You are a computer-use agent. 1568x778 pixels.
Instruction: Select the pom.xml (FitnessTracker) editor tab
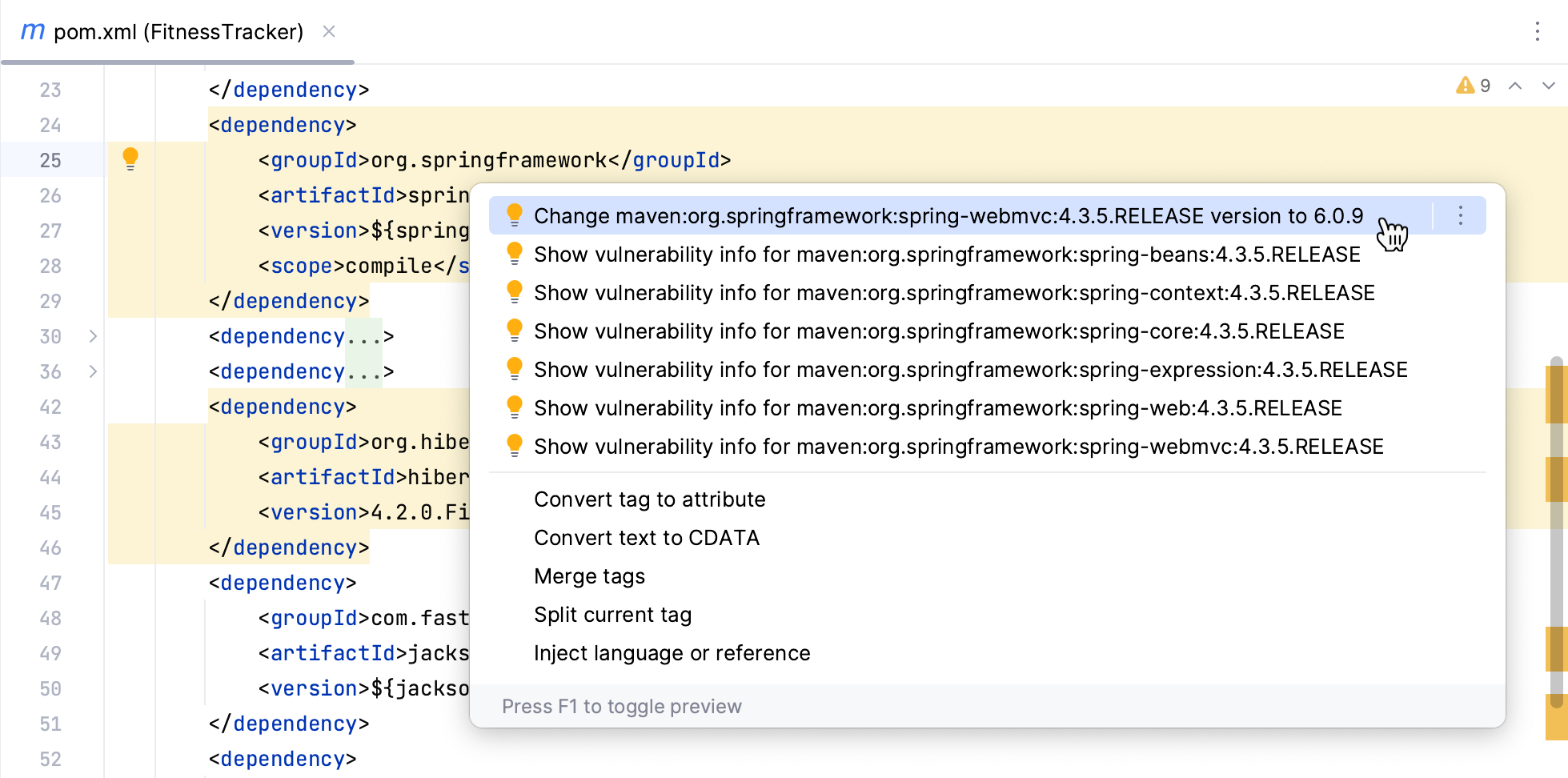point(178,32)
